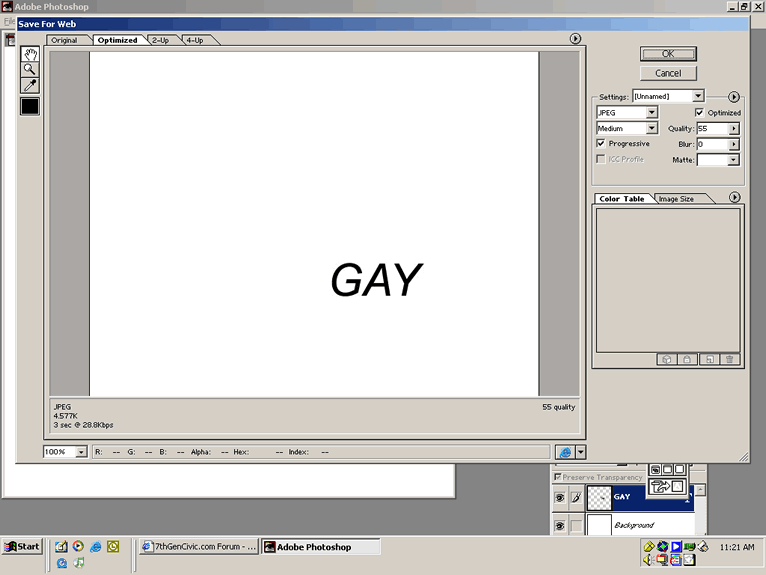Image resolution: width=766 pixels, height=575 pixels.
Task: Select the Eyedropper tool
Action: click(x=30, y=85)
